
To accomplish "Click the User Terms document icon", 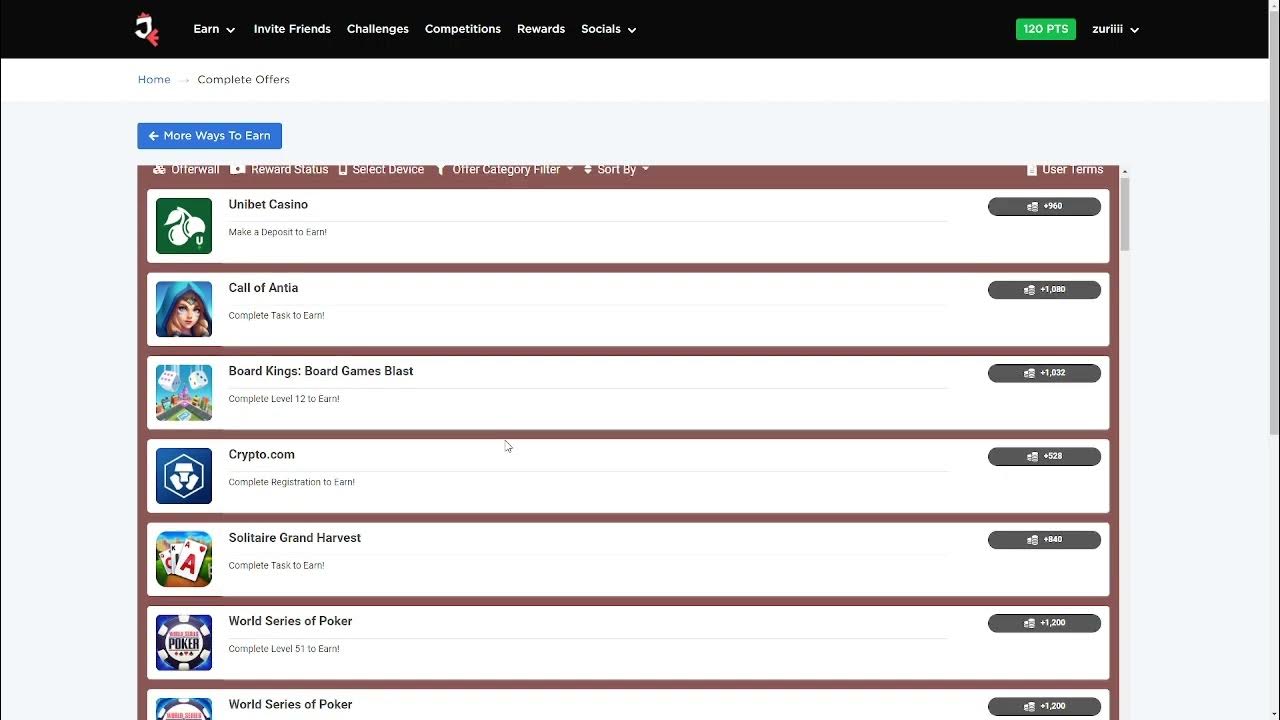I will pyautogui.click(x=1032, y=170).
